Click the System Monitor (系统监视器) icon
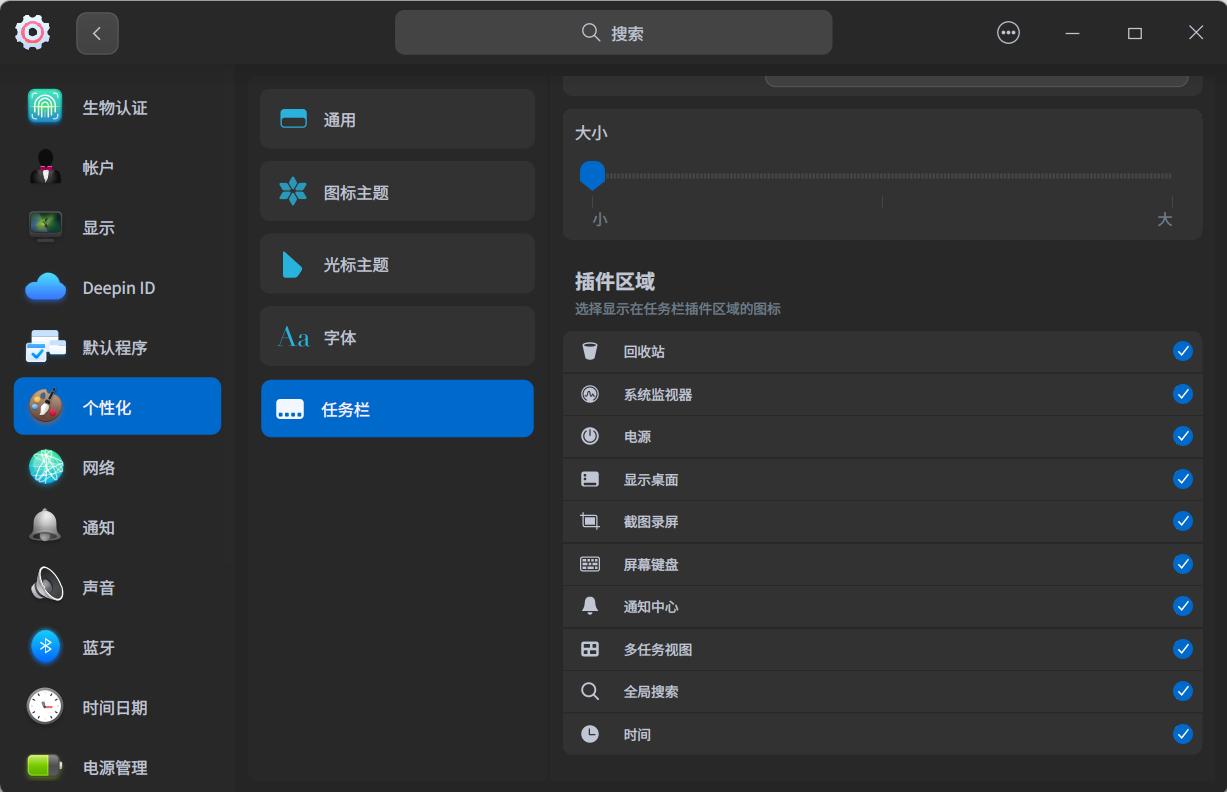The height and width of the screenshot is (792, 1227). pyautogui.click(x=590, y=394)
